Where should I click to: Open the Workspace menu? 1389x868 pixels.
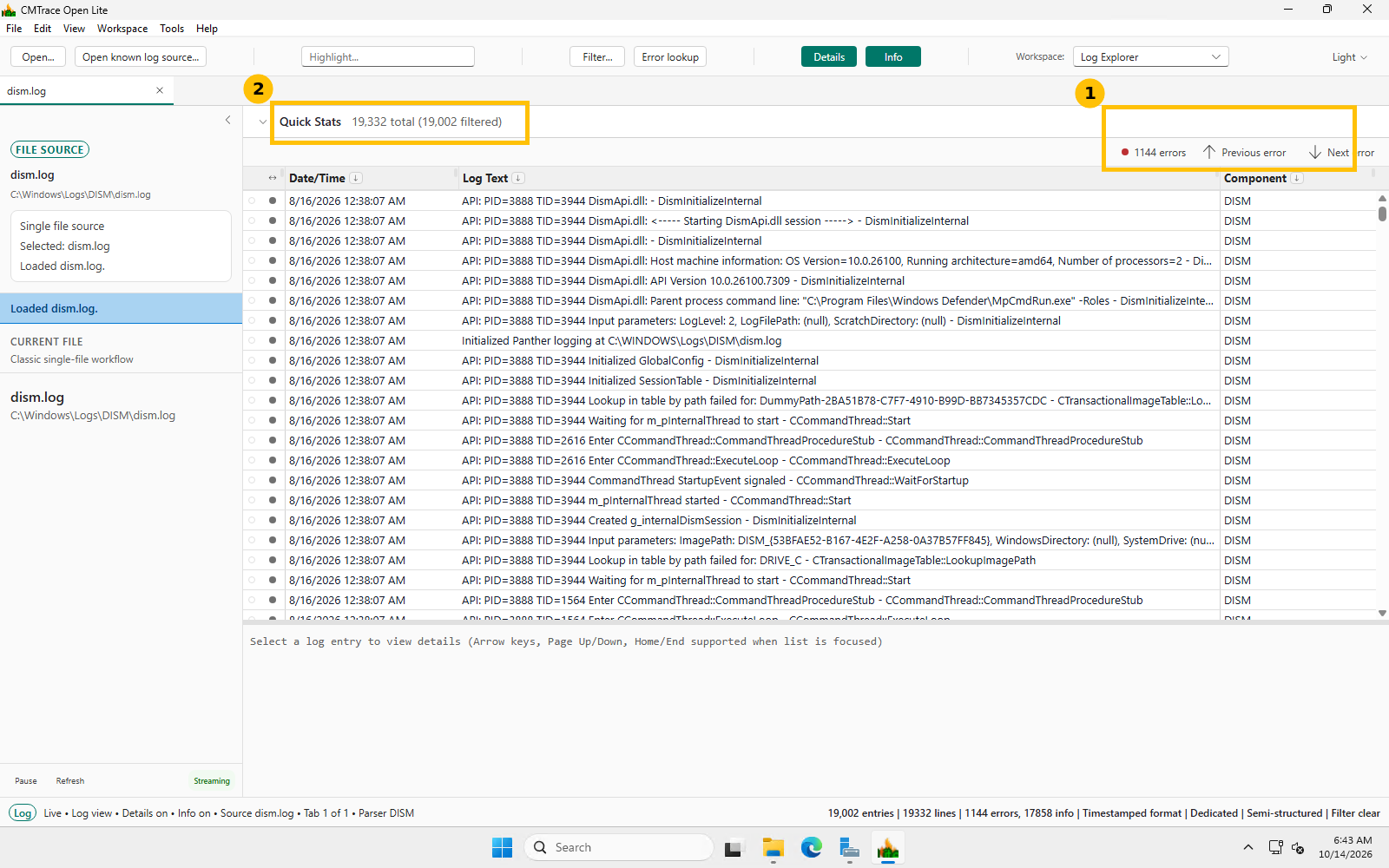(x=122, y=29)
